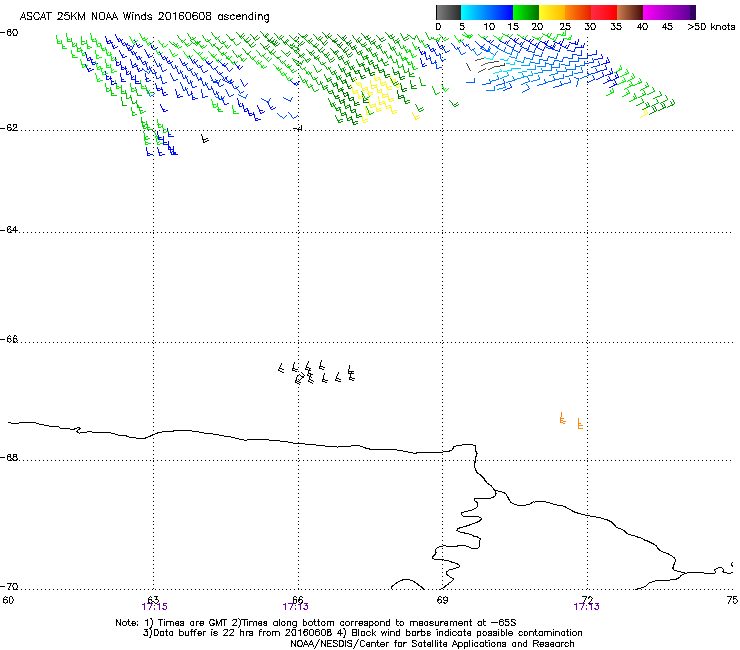Click the ">50 knots" legend label
The height and width of the screenshot is (650, 740).
711,27
